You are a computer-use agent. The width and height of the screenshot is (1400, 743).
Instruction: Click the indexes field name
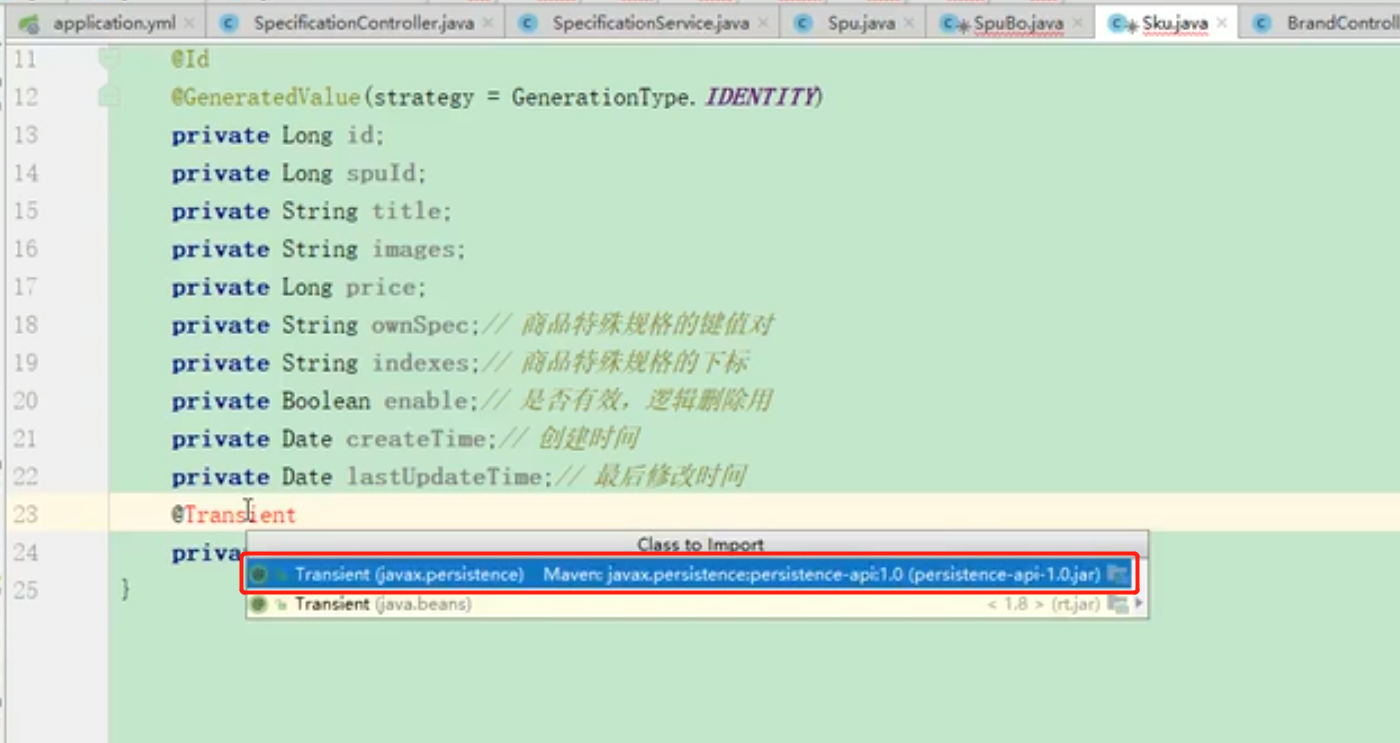[420, 363]
